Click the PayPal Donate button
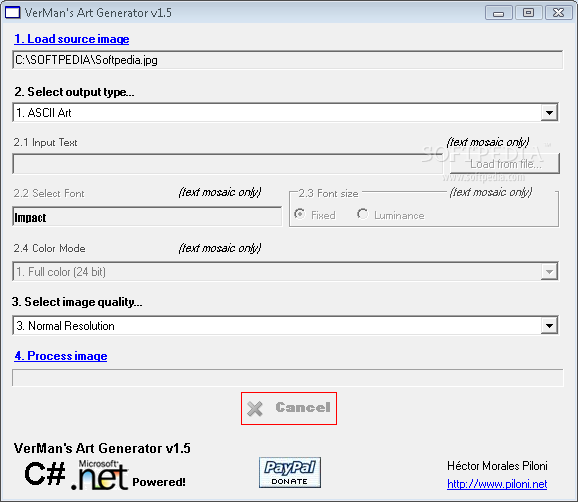578x502 pixels. tap(290, 473)
